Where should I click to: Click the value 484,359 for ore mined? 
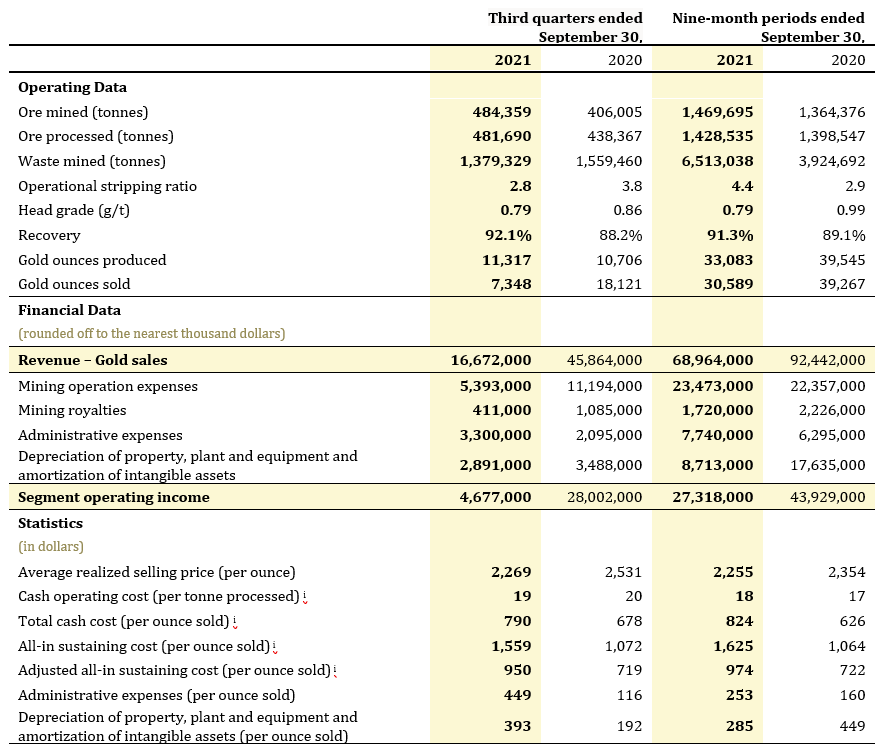tap(502, 112)
